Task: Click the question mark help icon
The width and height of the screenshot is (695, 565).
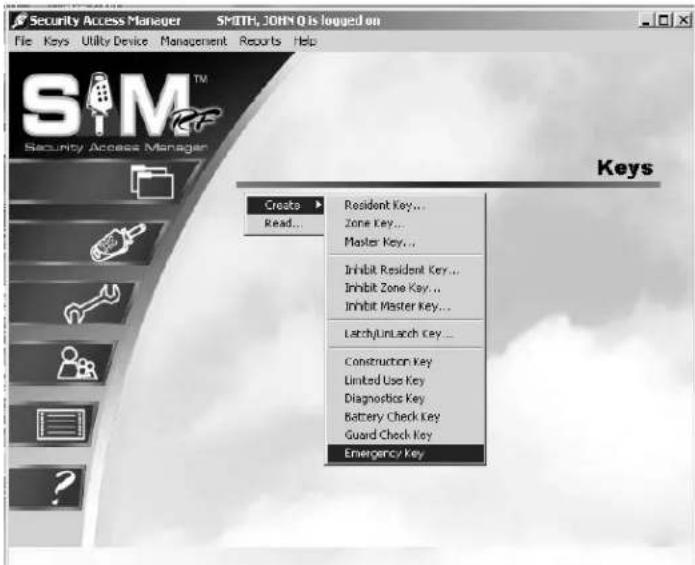Action: pyautogui.click(x=62, y=487)
